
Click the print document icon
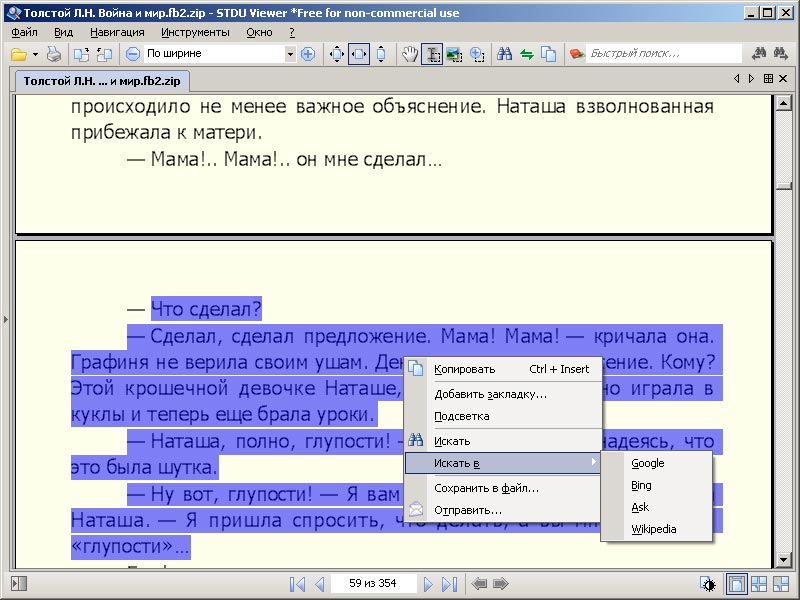[52, 53]
